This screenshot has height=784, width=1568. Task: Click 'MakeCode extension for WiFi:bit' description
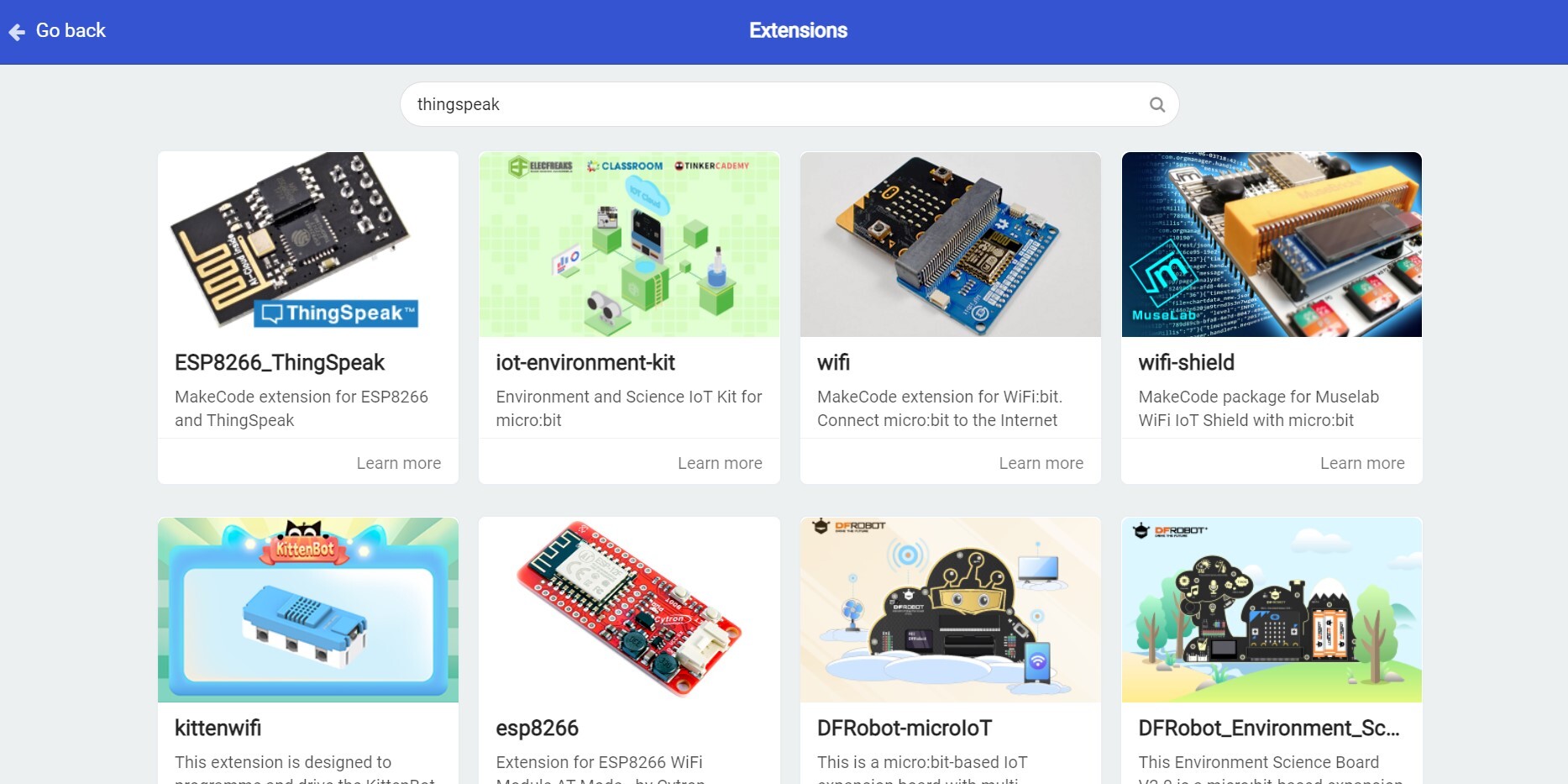coord(940,408)
